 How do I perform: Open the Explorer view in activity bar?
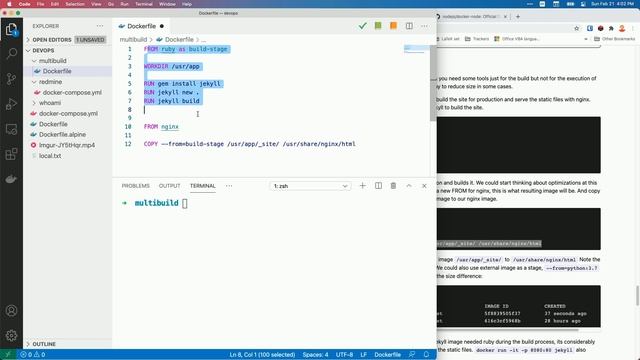[11, 30]
